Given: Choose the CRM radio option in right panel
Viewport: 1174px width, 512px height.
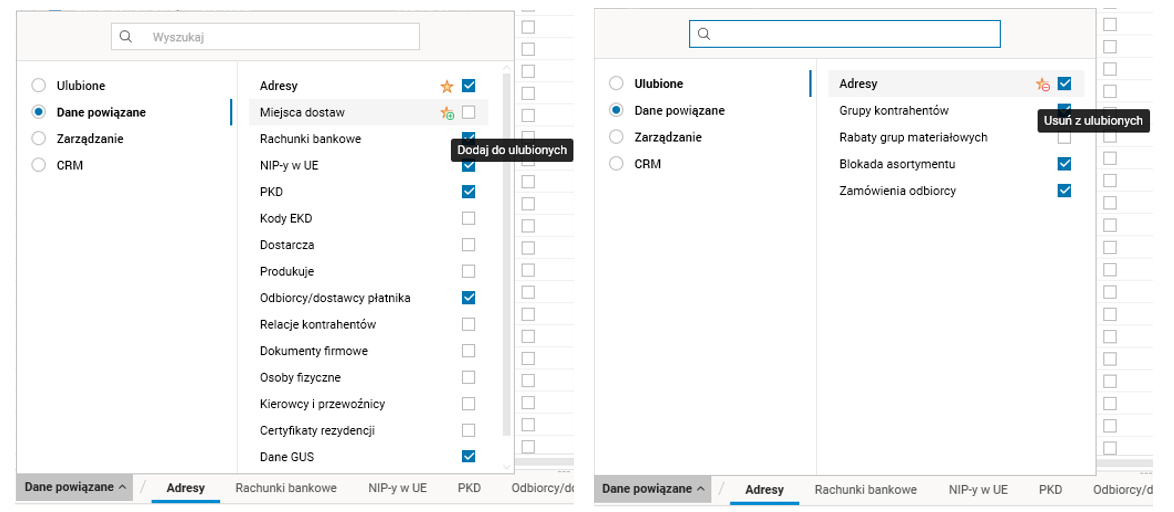Looking at the screenshot, I should point(616,164).
